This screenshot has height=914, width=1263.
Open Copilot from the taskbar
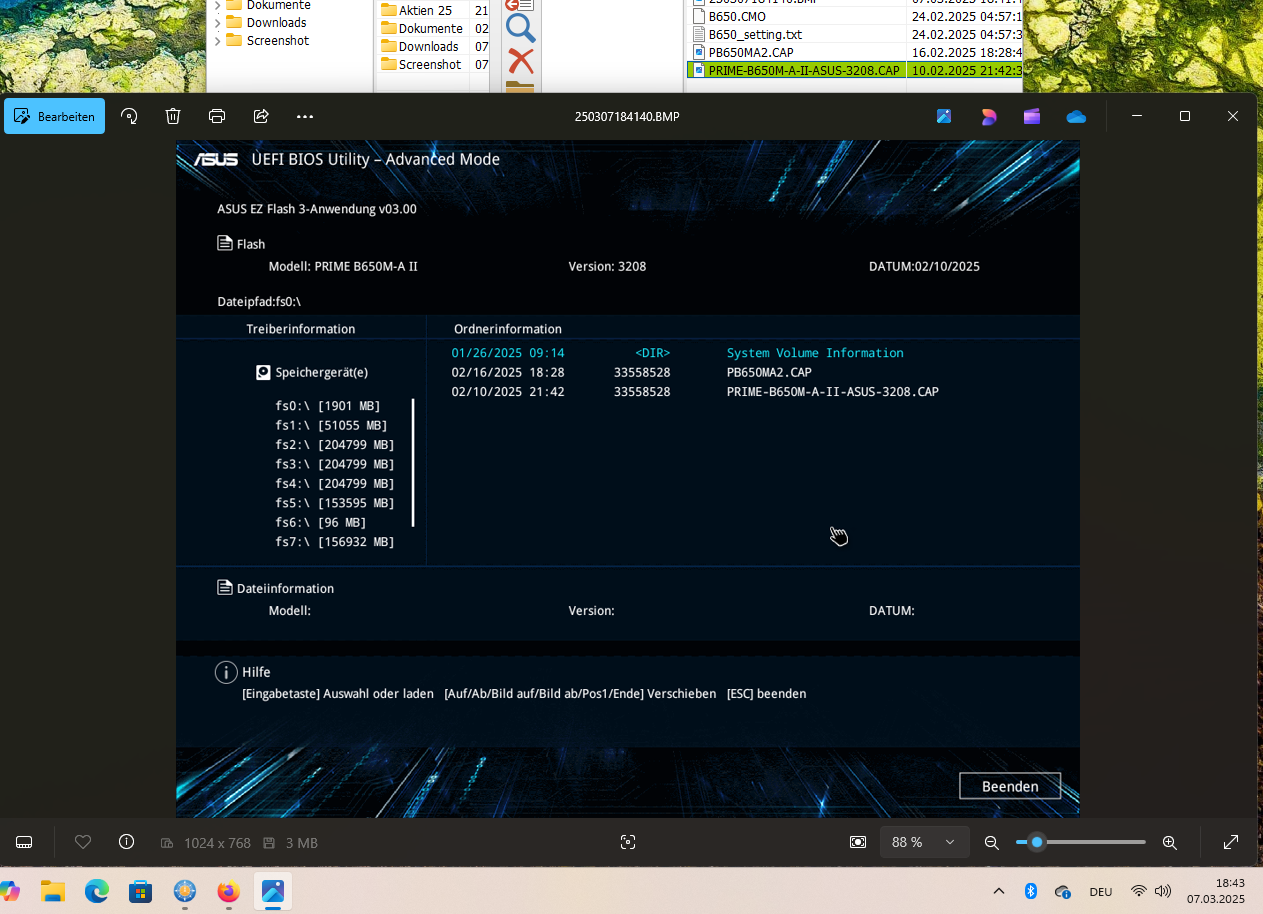[8, 890]
